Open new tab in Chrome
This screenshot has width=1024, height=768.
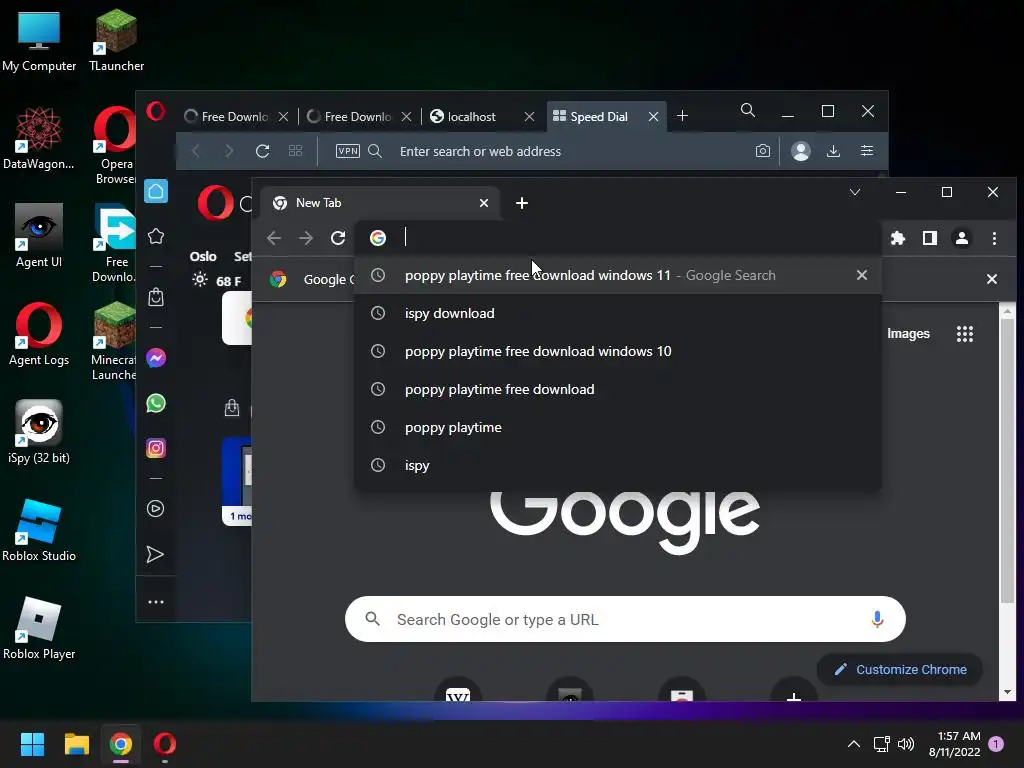[521, 203]
